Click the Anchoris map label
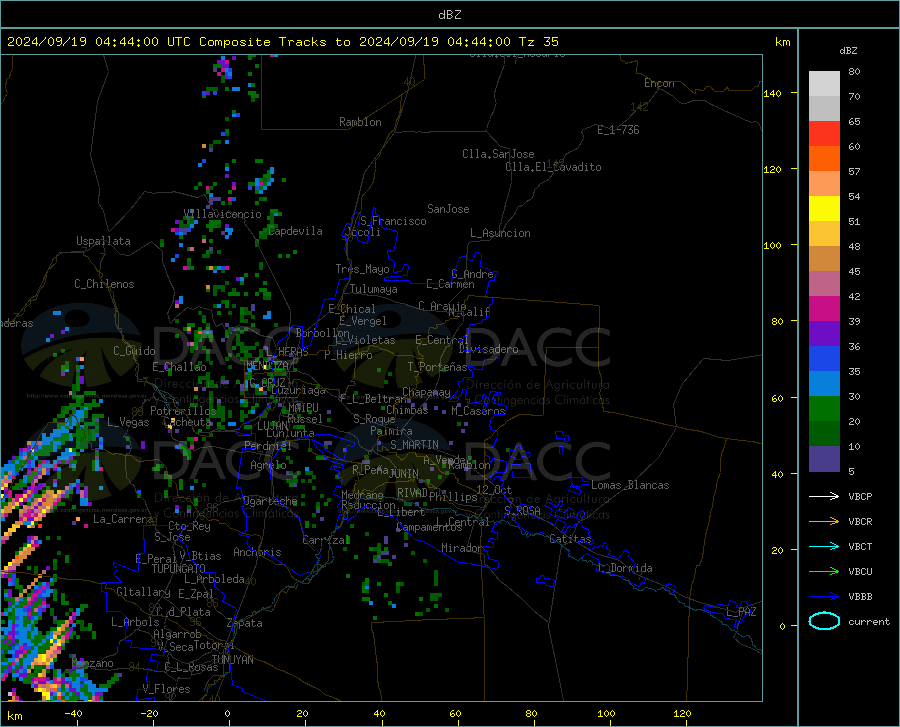Viewport: 900px width, 727px height. click(x=257, y=552)
